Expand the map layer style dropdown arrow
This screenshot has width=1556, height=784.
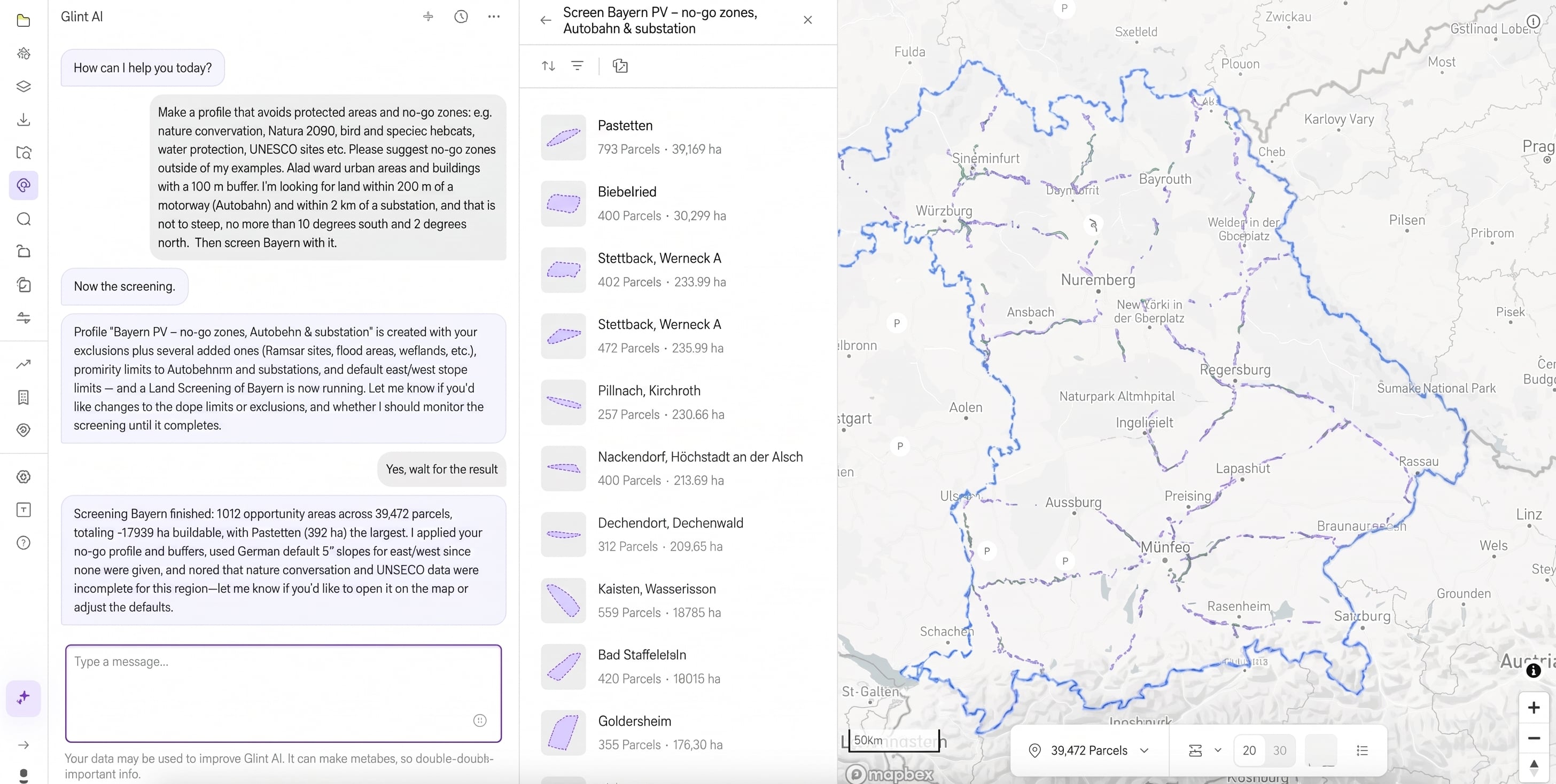click(1218, 750)
